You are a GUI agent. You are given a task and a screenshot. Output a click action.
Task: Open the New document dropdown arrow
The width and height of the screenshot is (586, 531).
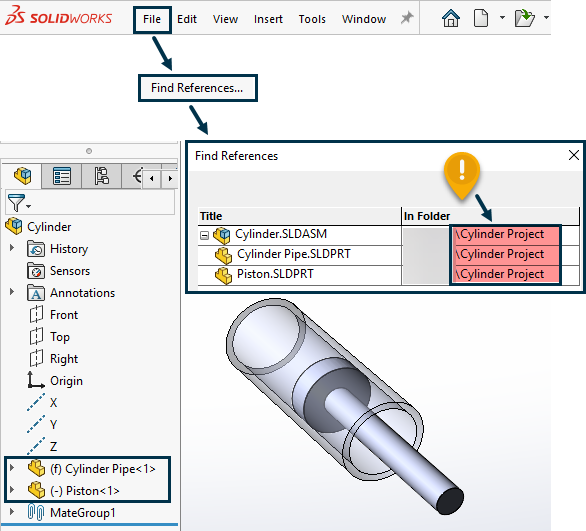(502, 17)
